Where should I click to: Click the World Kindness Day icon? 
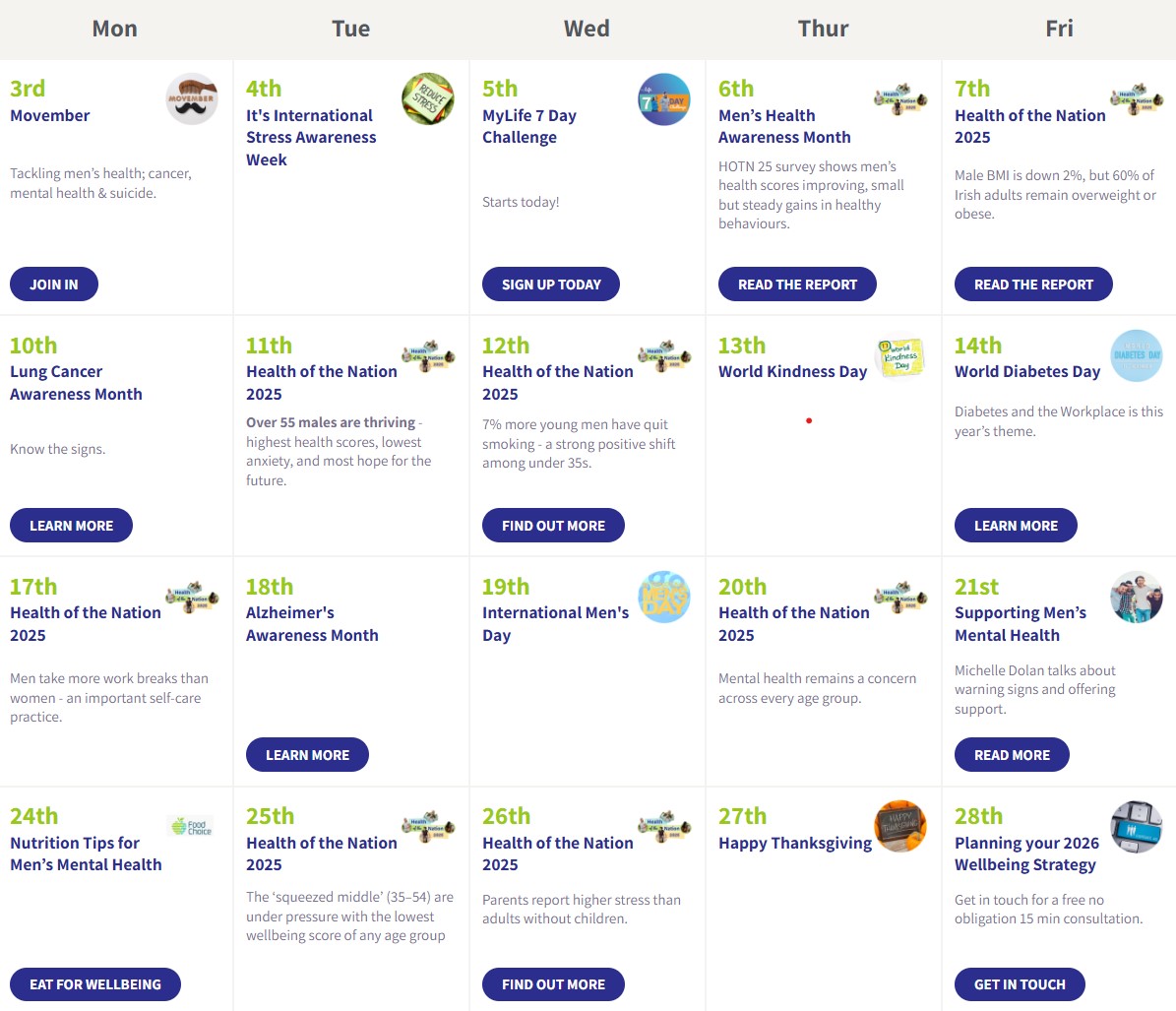900,355
